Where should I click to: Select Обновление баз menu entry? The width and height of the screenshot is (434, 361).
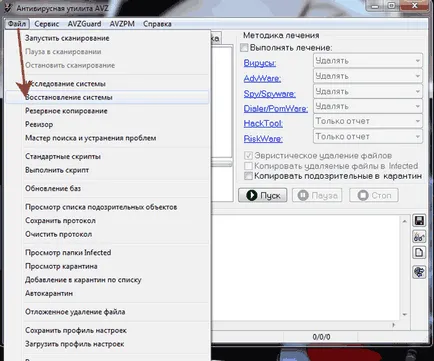coord(107,188)
